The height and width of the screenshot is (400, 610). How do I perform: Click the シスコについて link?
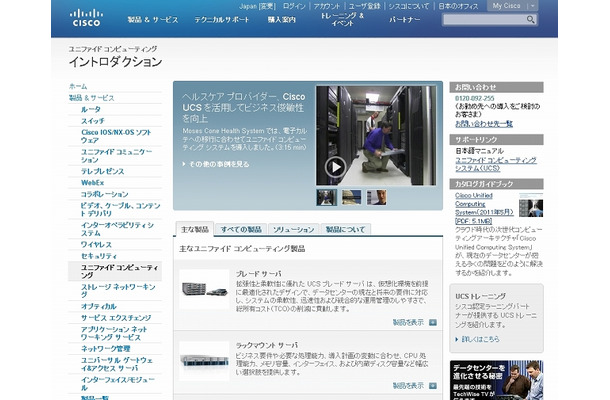click(x=408, y=6)
